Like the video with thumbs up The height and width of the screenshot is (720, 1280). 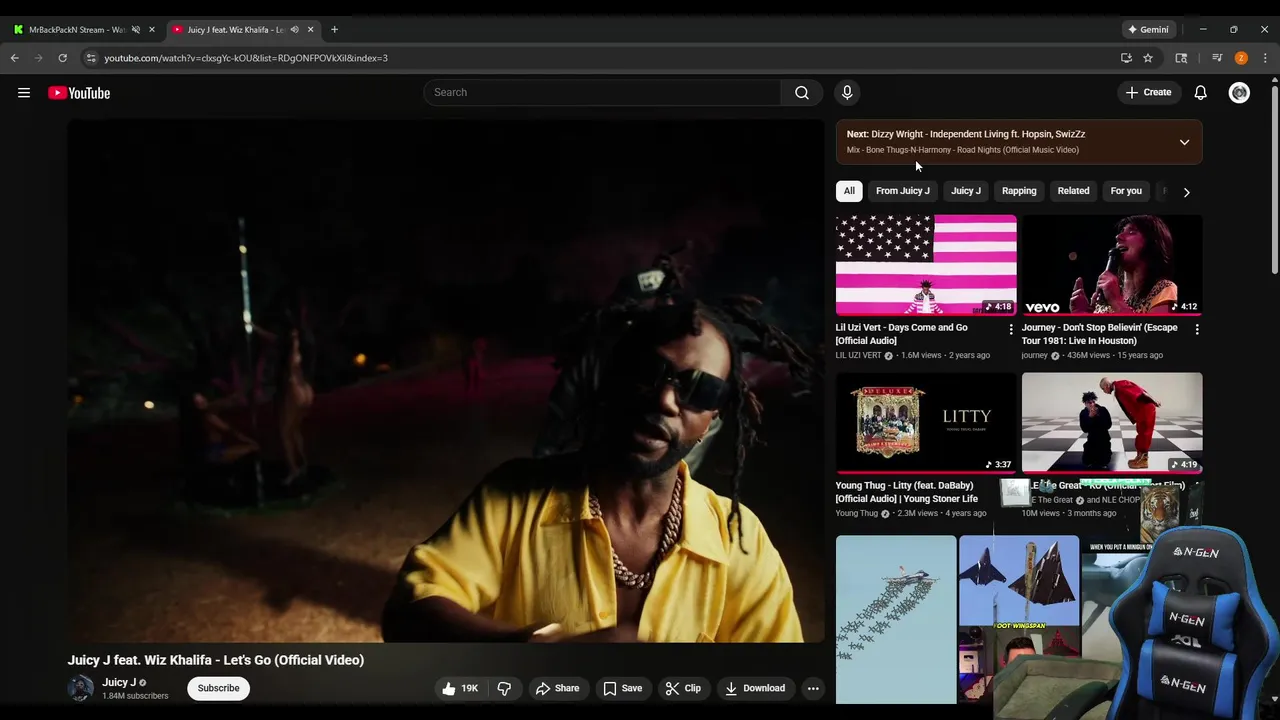point(459,688)
